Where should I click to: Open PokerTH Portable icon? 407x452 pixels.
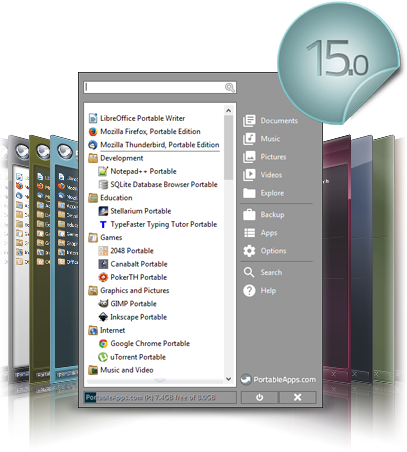coord(103,277)
